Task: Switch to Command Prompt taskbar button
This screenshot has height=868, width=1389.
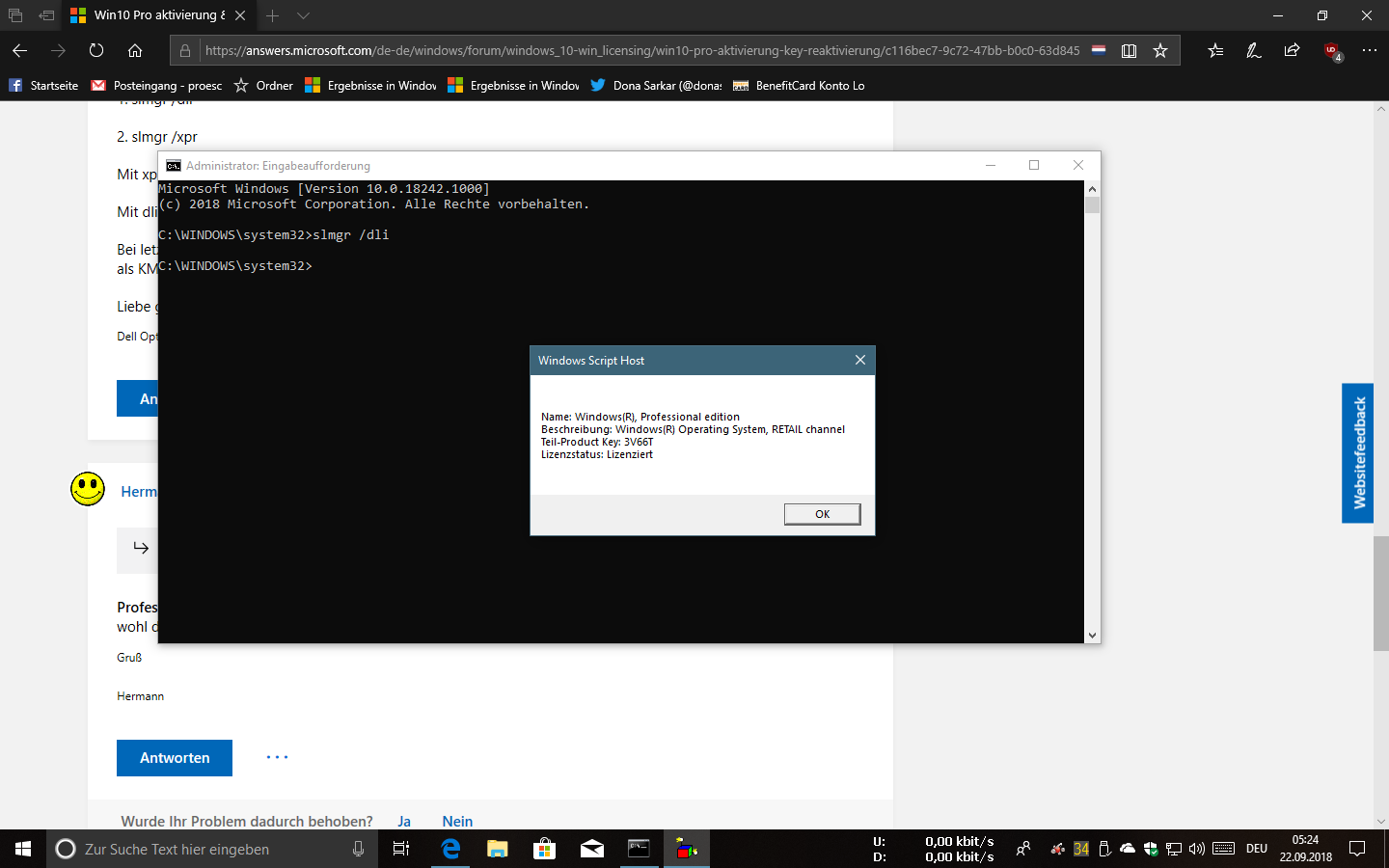Action: tap(639, 849)
